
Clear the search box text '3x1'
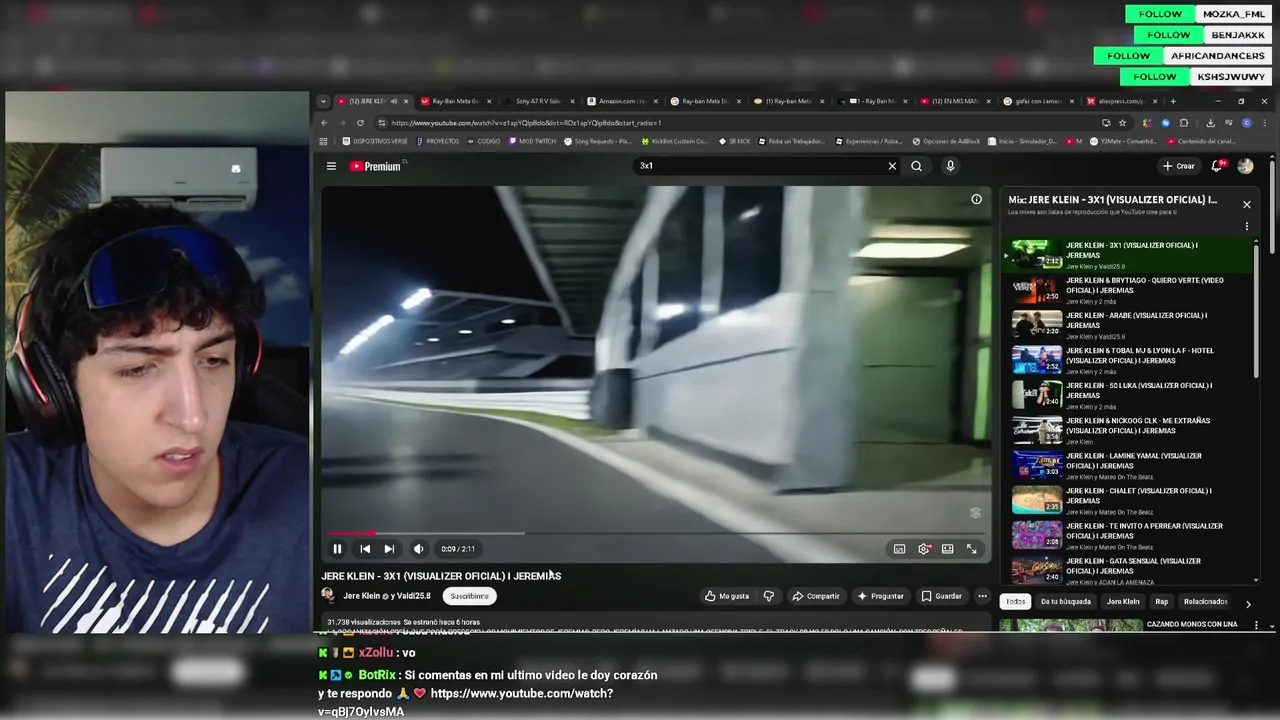[892, 166]
